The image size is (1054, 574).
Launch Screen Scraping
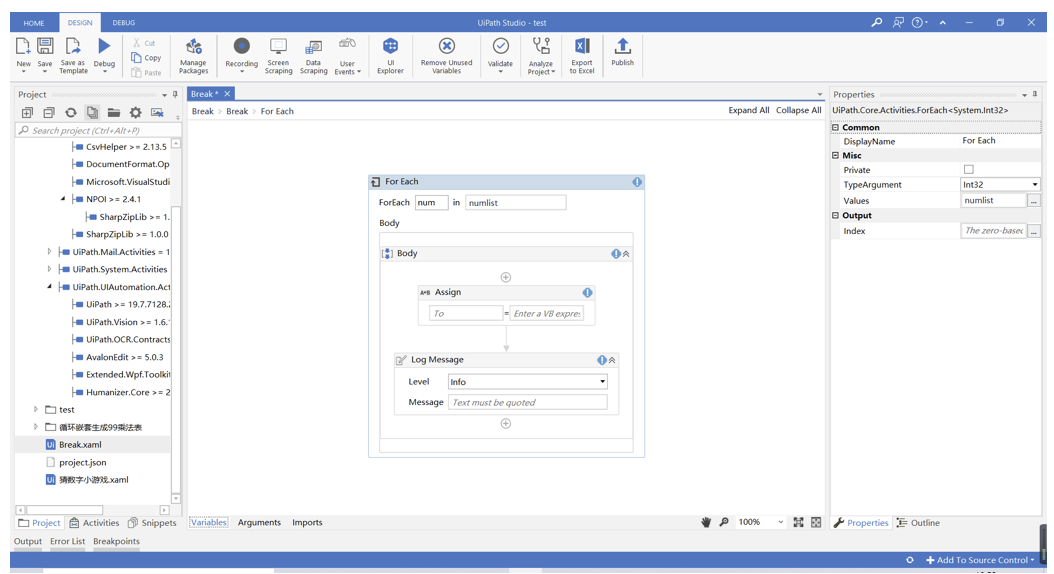point(278,55)
